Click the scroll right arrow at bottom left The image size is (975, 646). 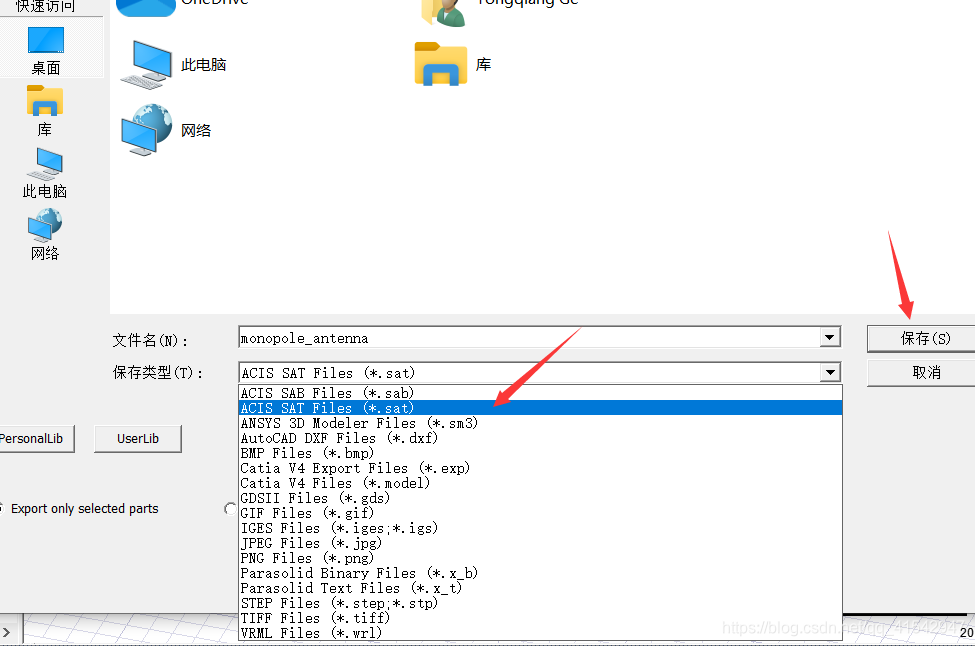tap(7, 632)
